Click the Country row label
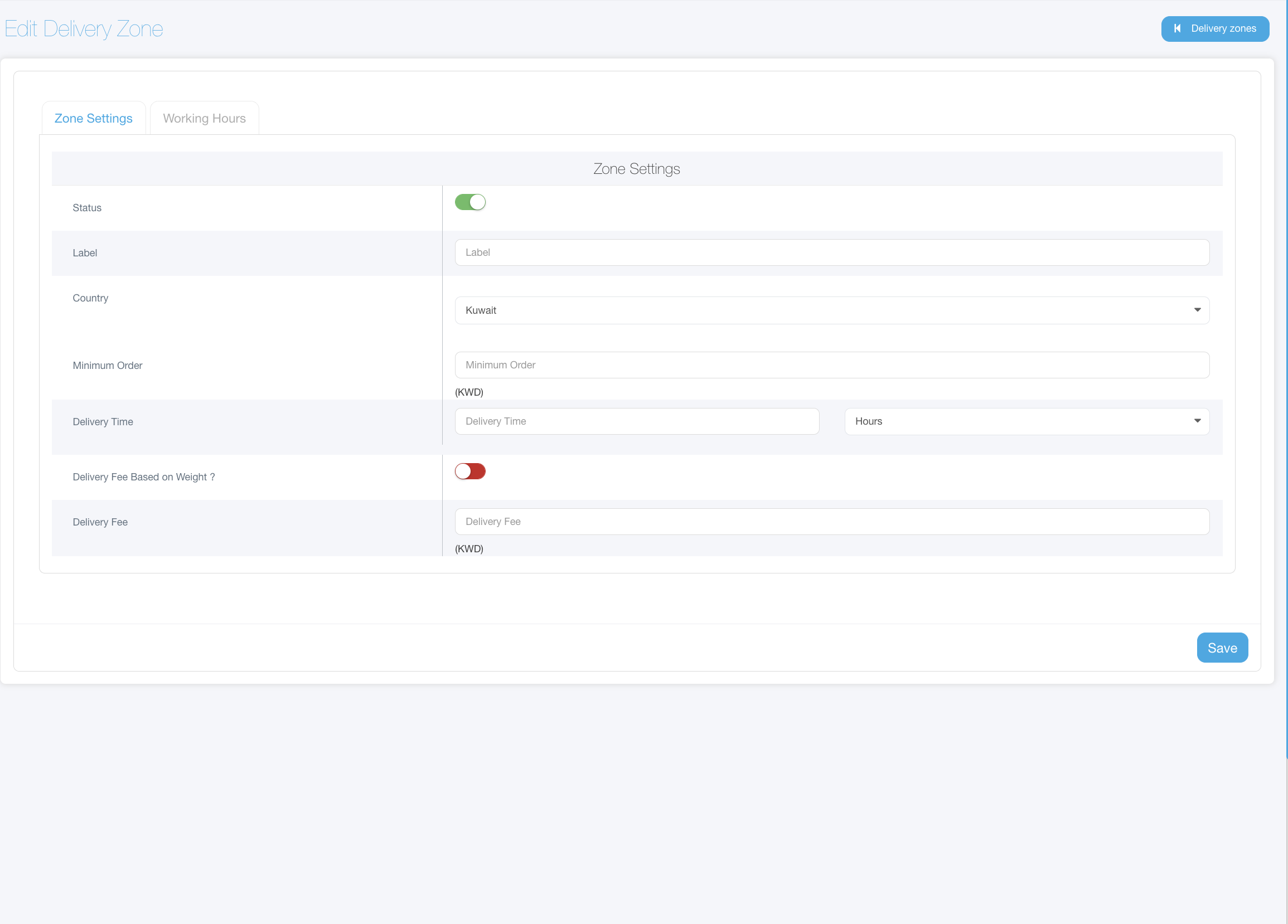The height and width of the screenshot is (924, 1288). pyautogui.click(x=90, y=298)
